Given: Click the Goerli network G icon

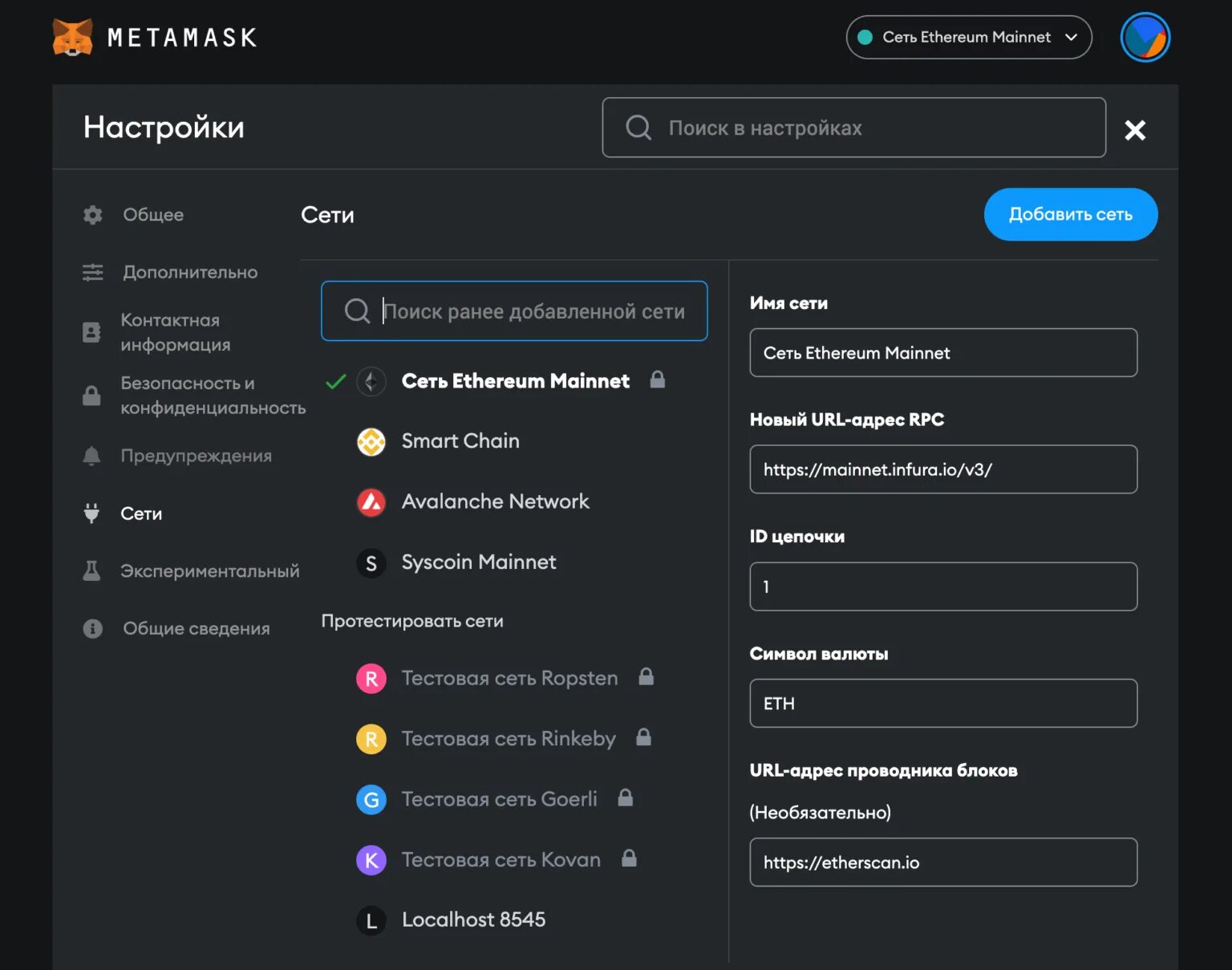Looking at the screenshot, I should tap(371, 800).
